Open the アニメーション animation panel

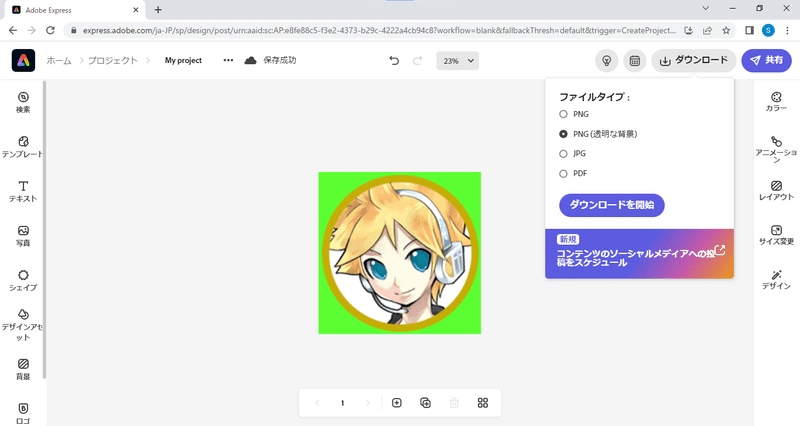(x=776, y=148)
